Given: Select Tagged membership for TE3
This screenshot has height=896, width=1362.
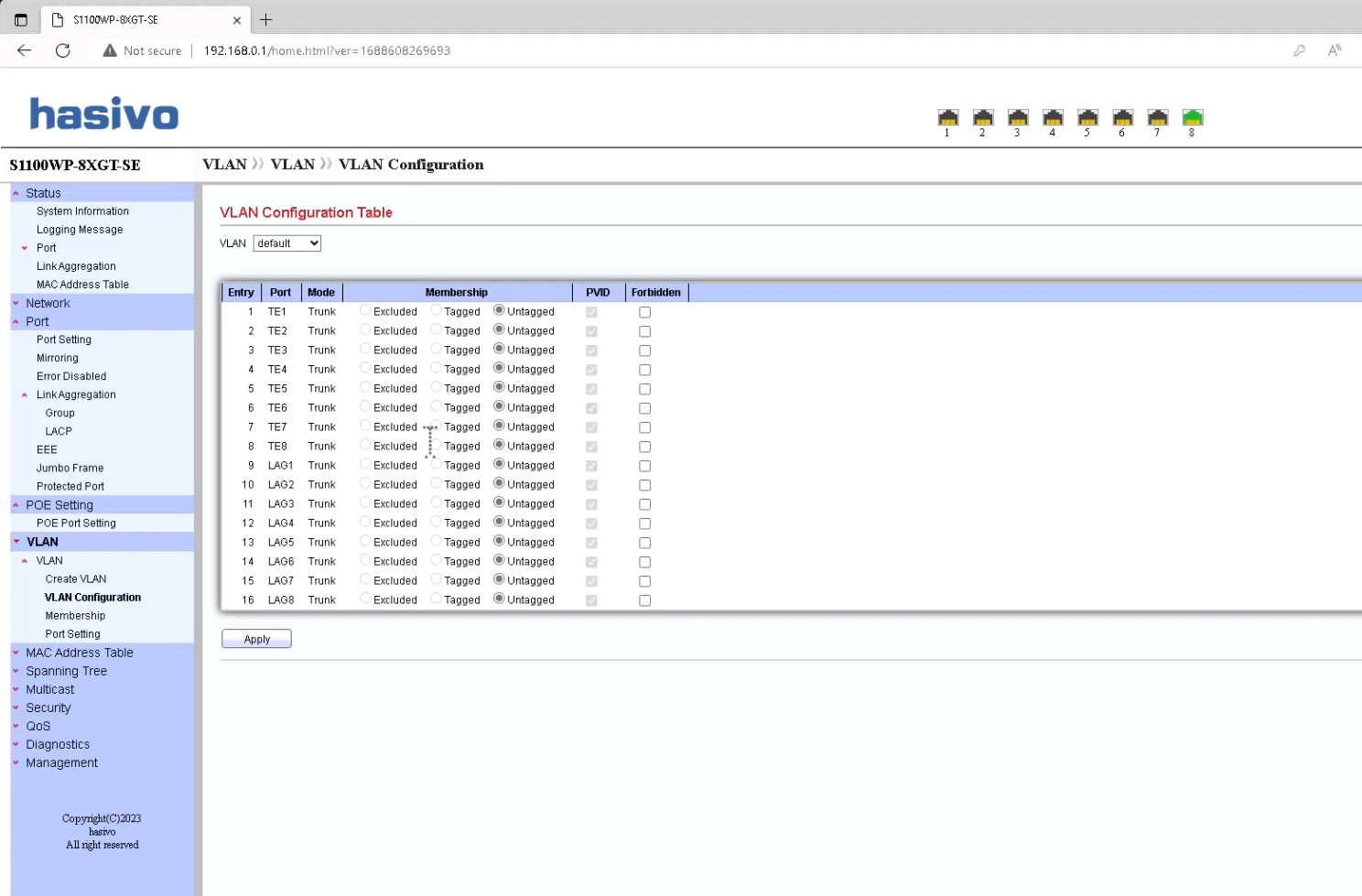Looking at the screenshot, I should pos(437,350).
